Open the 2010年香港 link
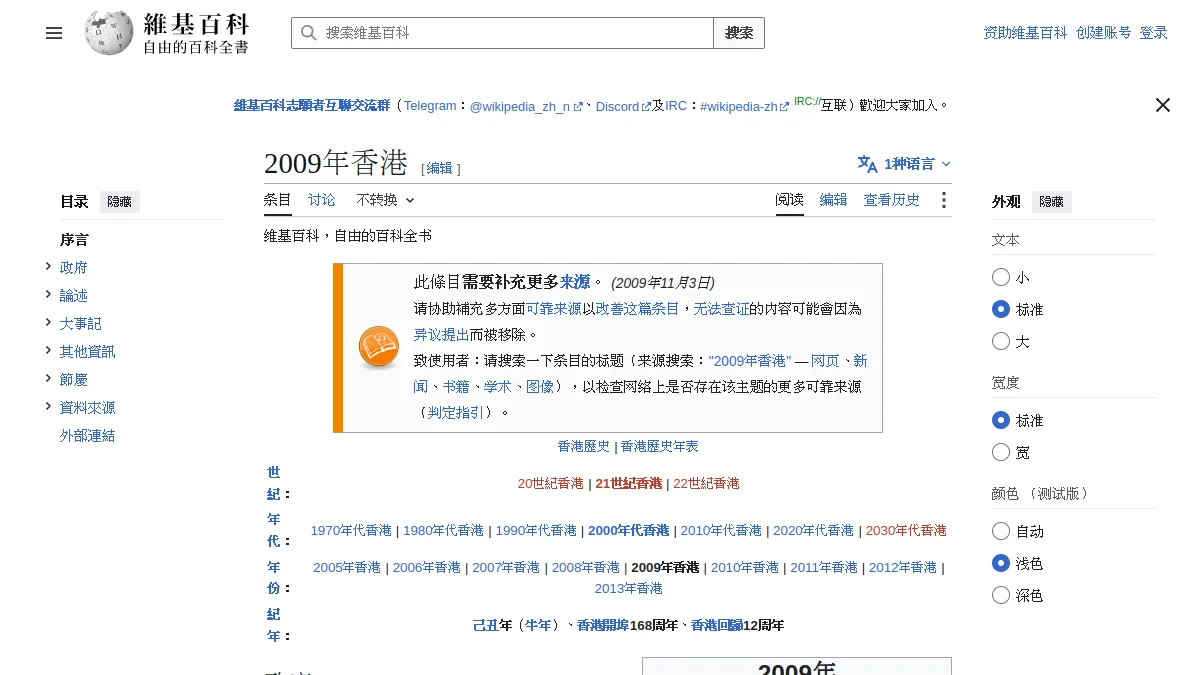Screen dimensions: 1200x675 tap(745, 568)
